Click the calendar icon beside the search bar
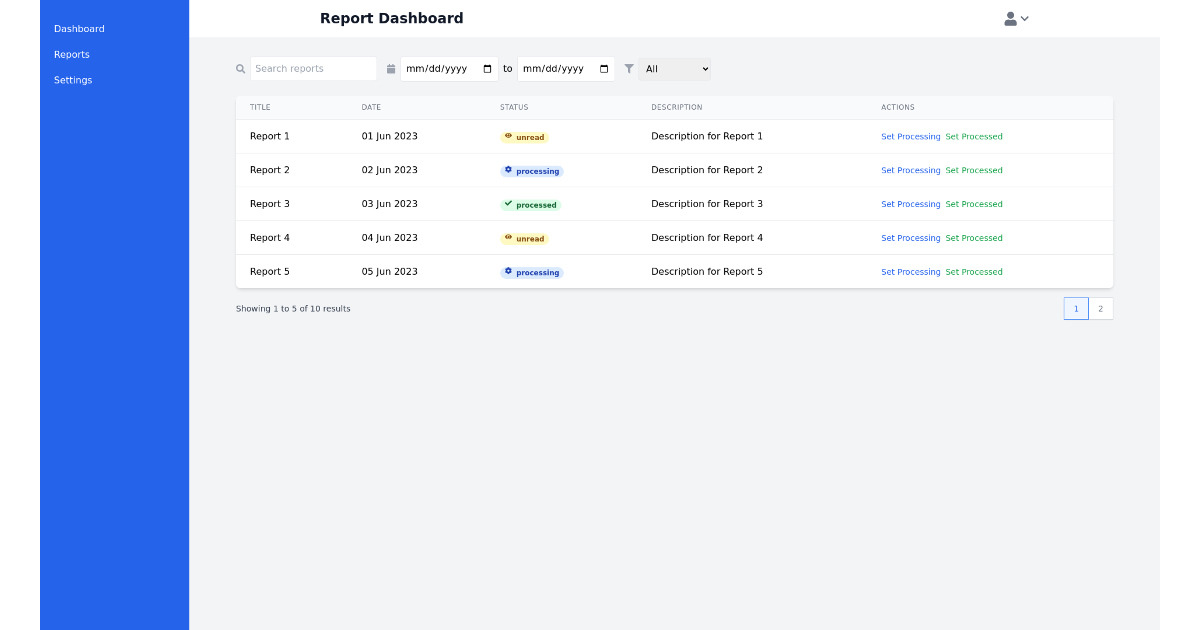The image size is (1200, 630). coord(390,68)
